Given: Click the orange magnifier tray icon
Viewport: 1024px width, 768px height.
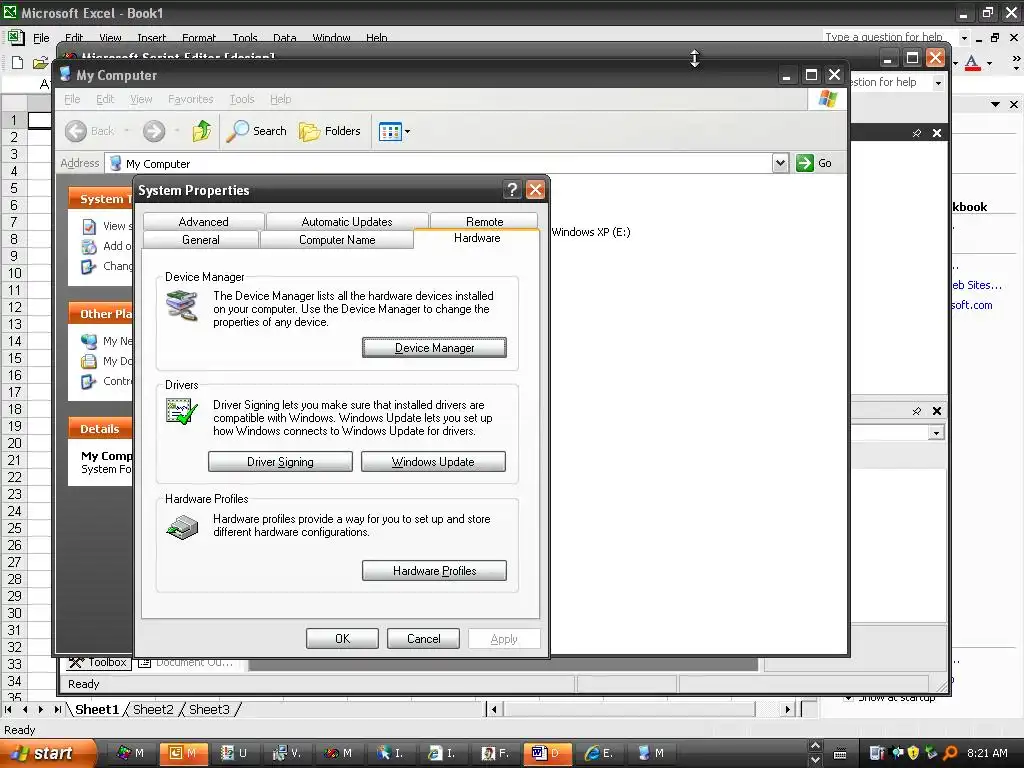Looking at the screenshot, I should pos(950,752).
